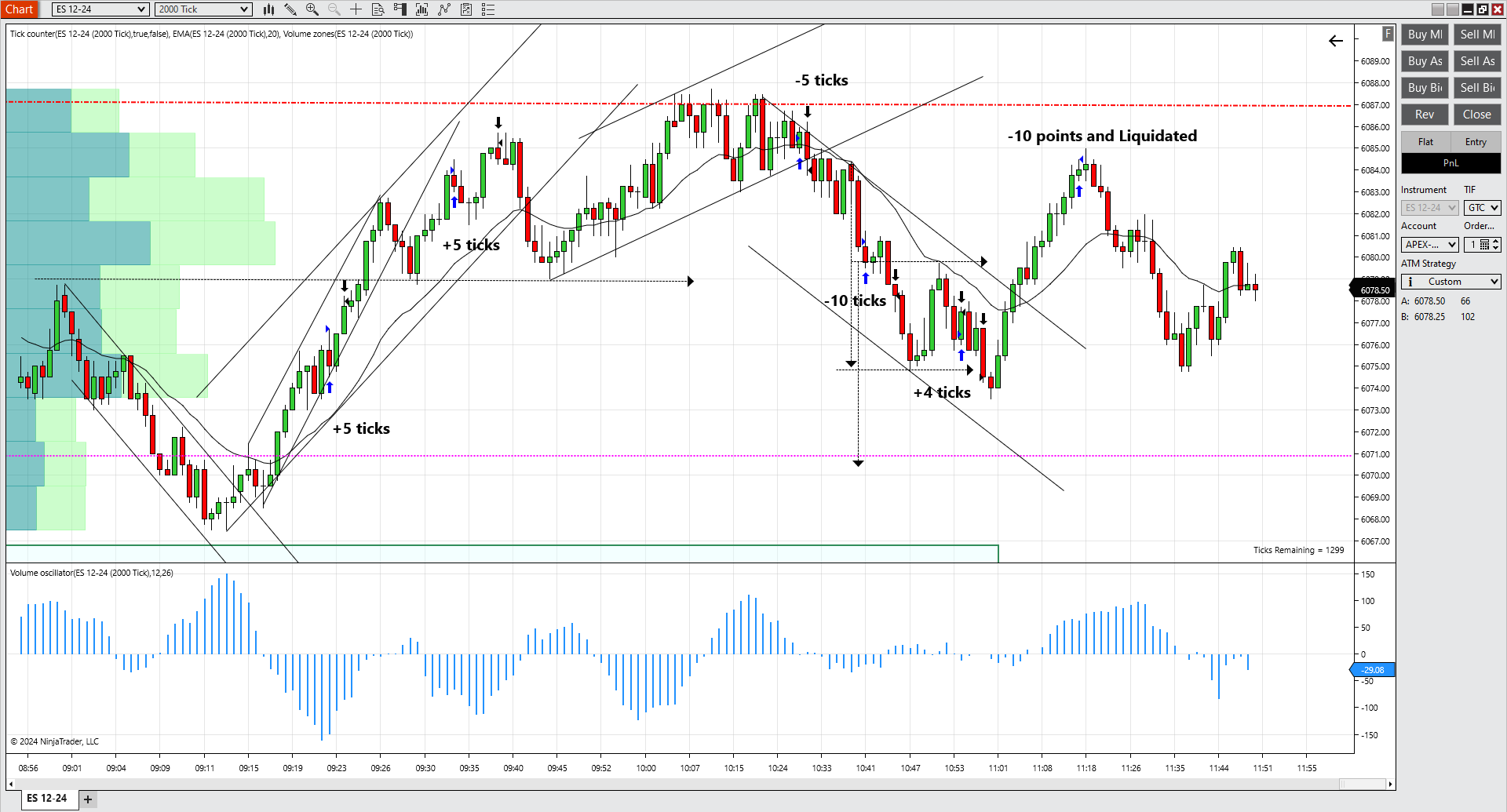The image size is (1507, 812).
Task: Open the 2000 Tick interval selector
Action: (203, 9)
